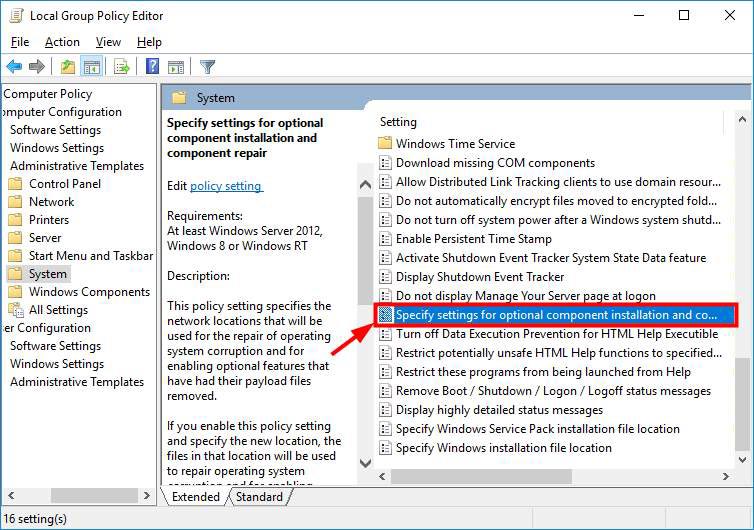Switch to the Standard tab
The image size is (754, 530).
259,497
